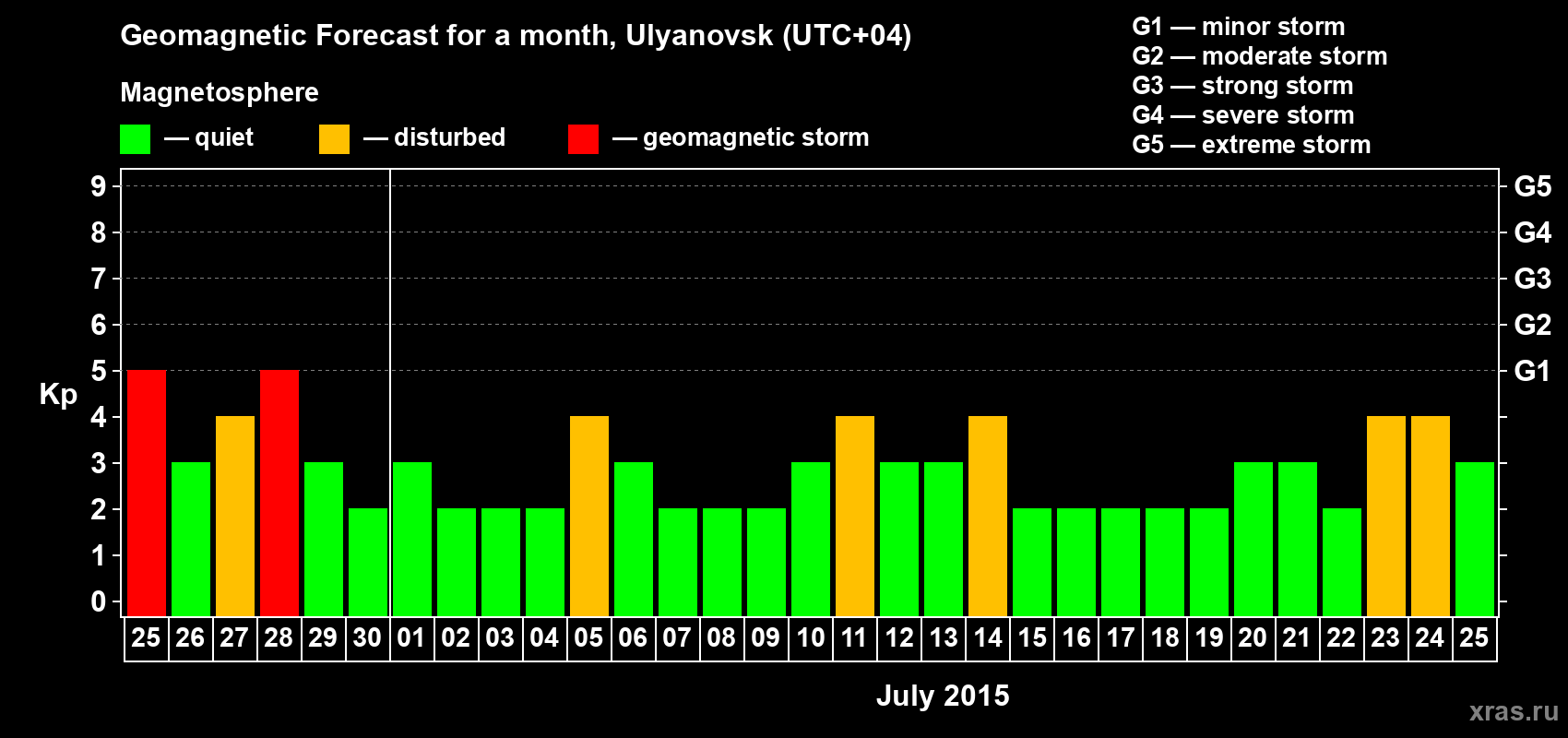
Task: Click the Kp axis value 7
Action: click(x=99, y=279)
